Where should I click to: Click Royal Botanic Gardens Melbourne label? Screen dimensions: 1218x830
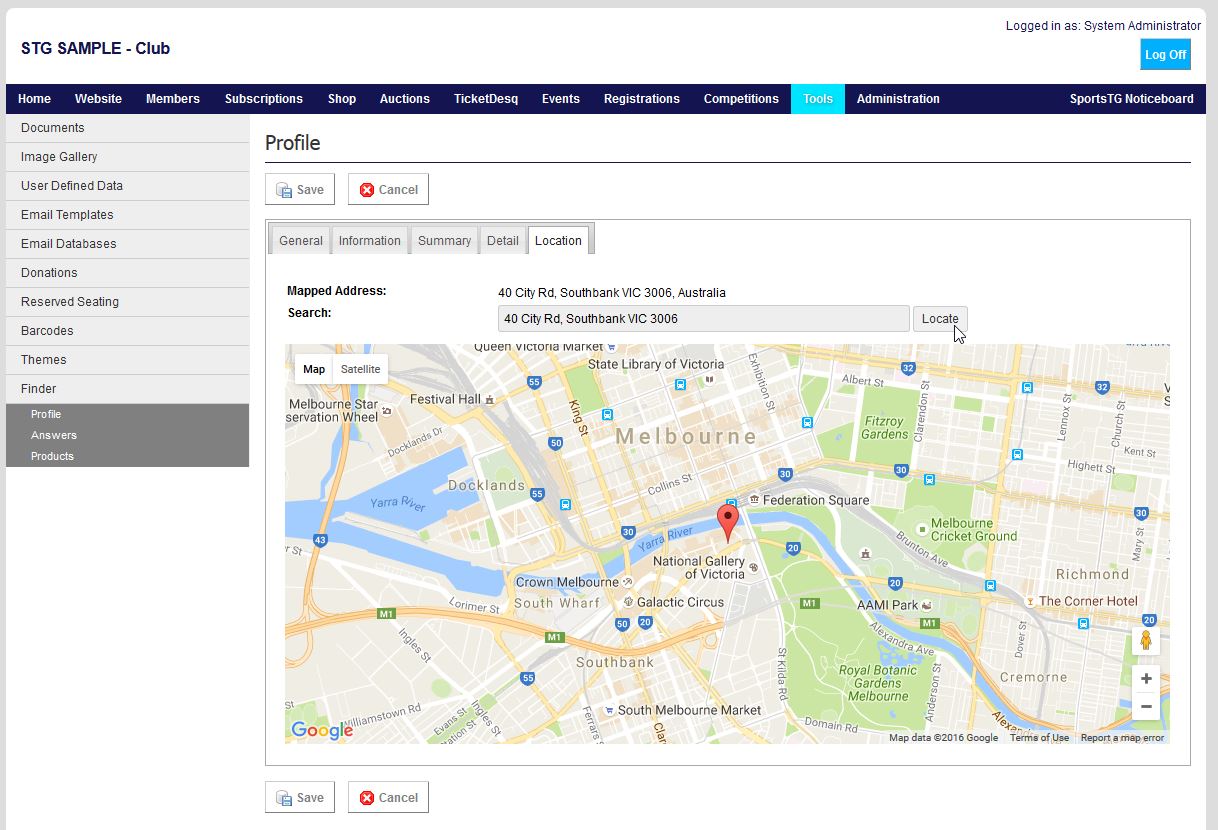pyautogui.click(x=878, y=683)
